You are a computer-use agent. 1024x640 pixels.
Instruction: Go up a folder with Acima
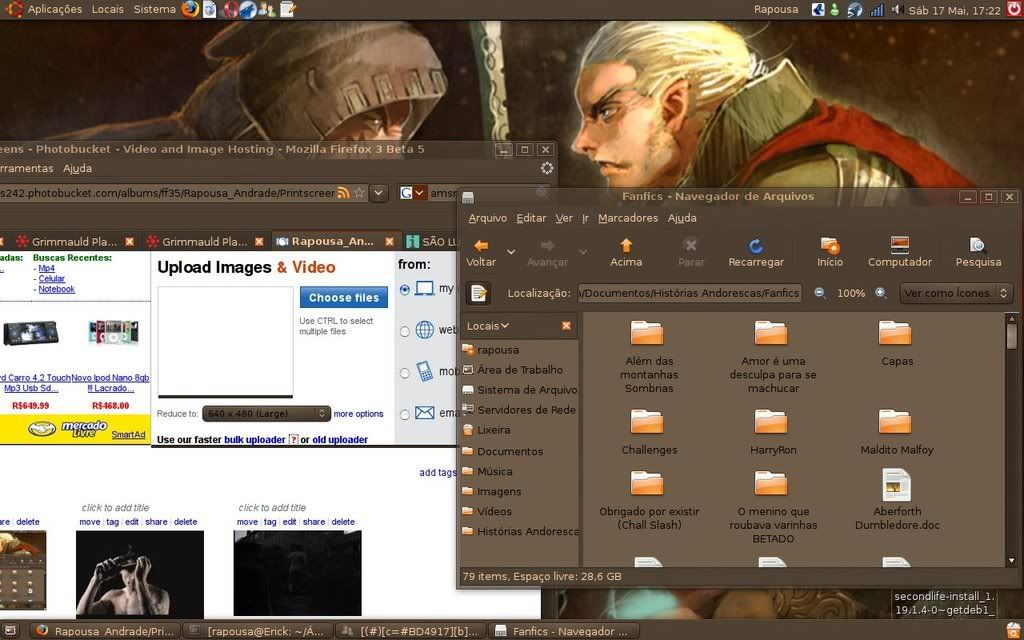click(x=626, y=246)
